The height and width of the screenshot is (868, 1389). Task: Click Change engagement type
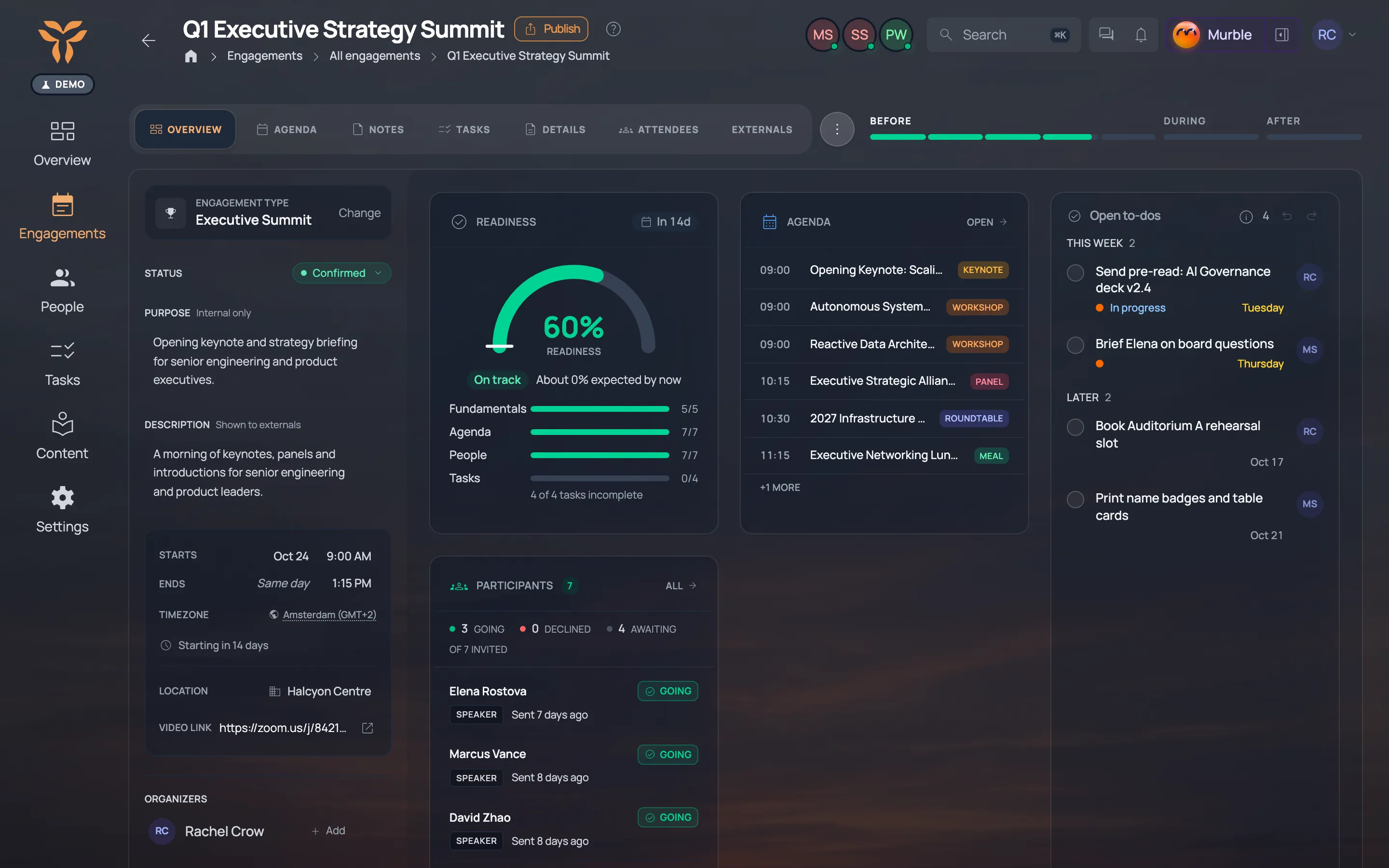(x=359, y=213)
